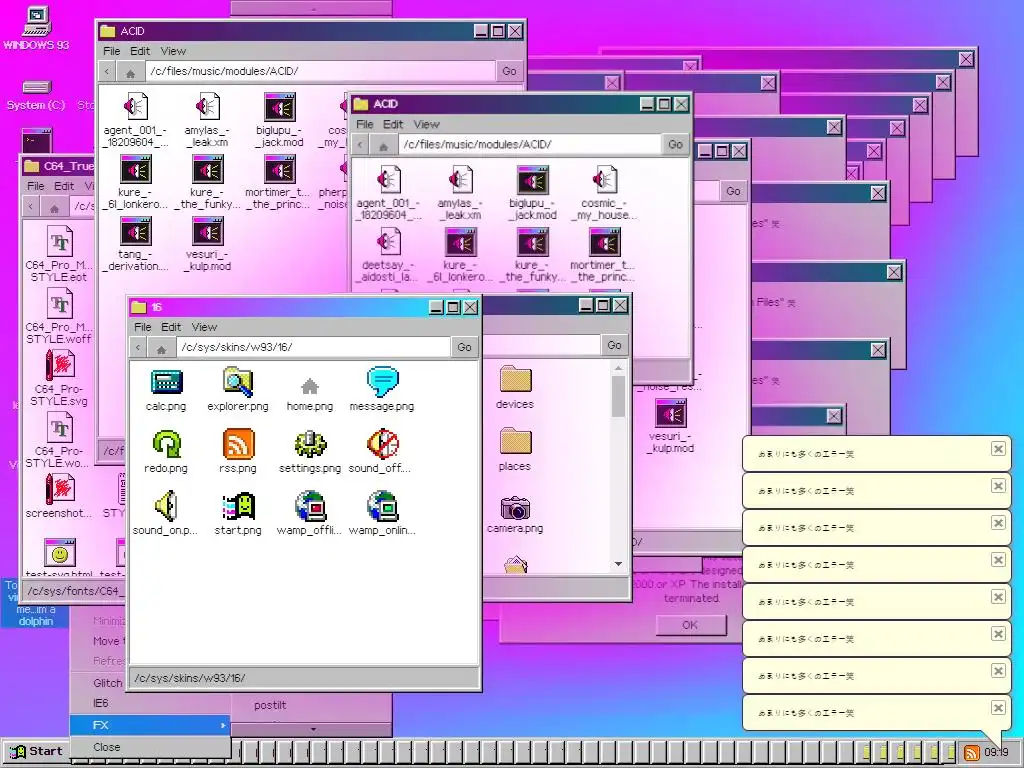The image size is (1024, 768).
Task: Select amylas_-_leak.xm in front ACID window
Action: pos(461,192)
